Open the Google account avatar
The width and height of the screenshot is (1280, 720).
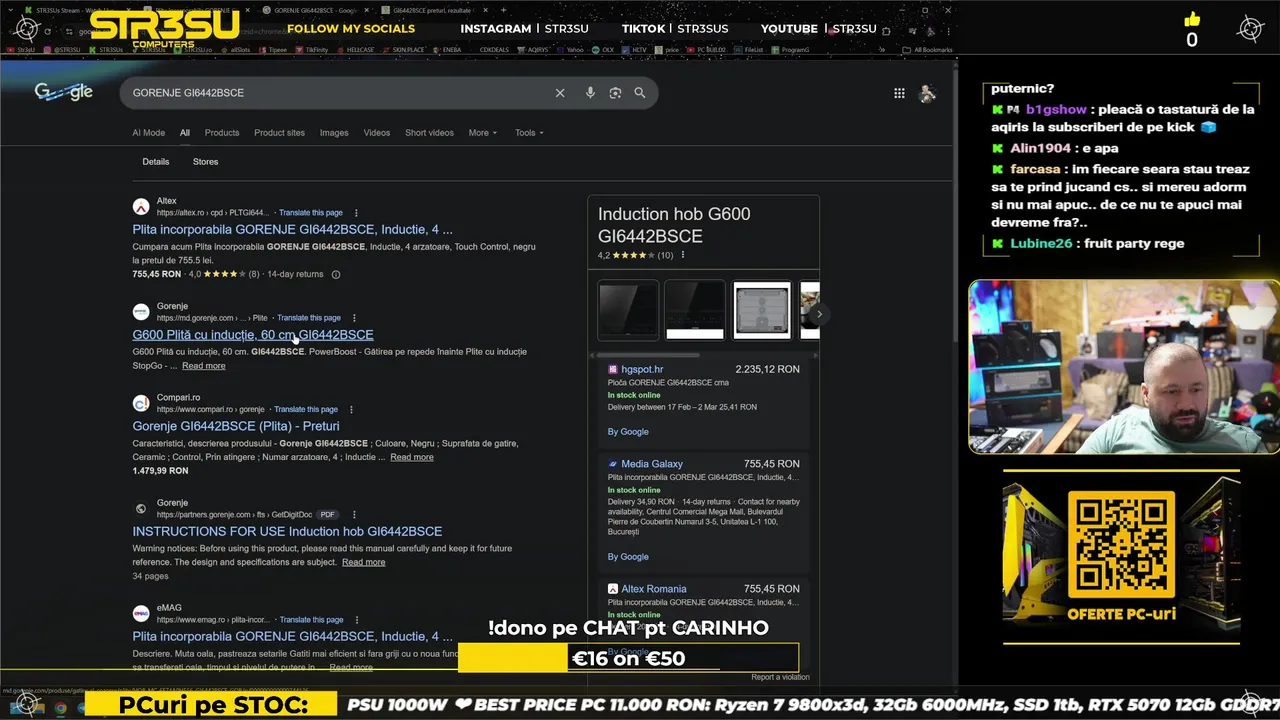tap(927, 93)
